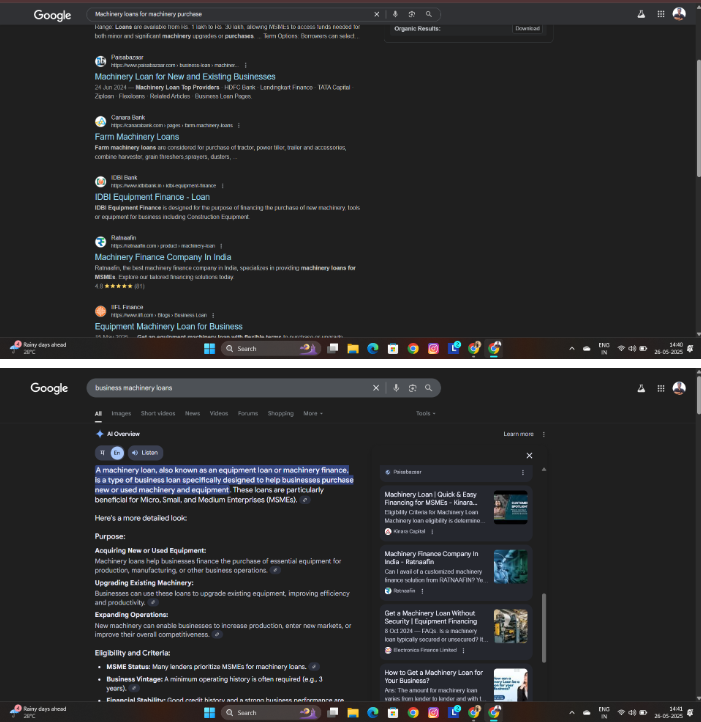Open Microsoft Store on the 14:41 taskbar

[392, 713]
